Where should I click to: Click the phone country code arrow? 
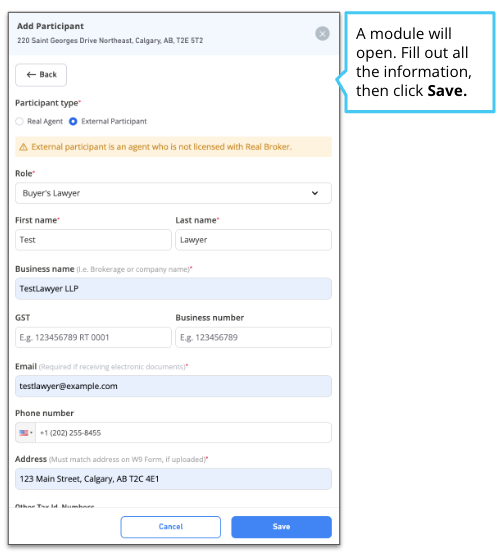(x=31, y=433)
